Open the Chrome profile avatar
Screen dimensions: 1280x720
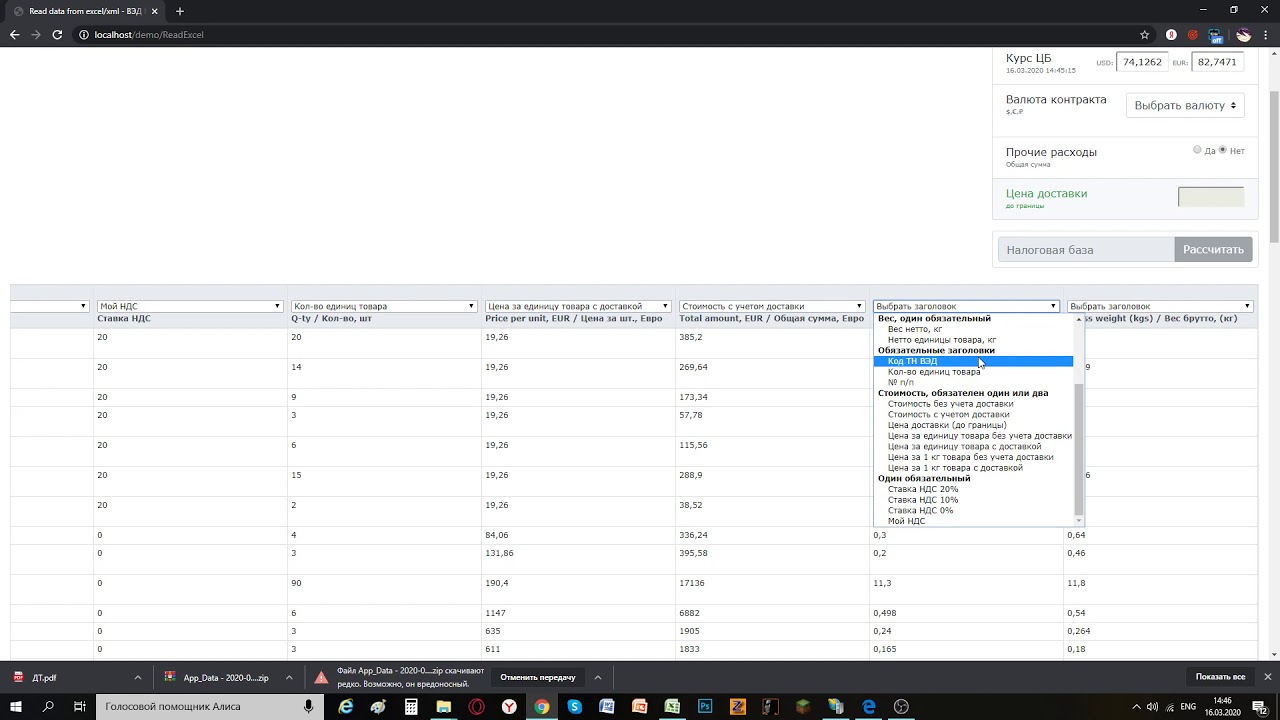(x=1243, y=34)
